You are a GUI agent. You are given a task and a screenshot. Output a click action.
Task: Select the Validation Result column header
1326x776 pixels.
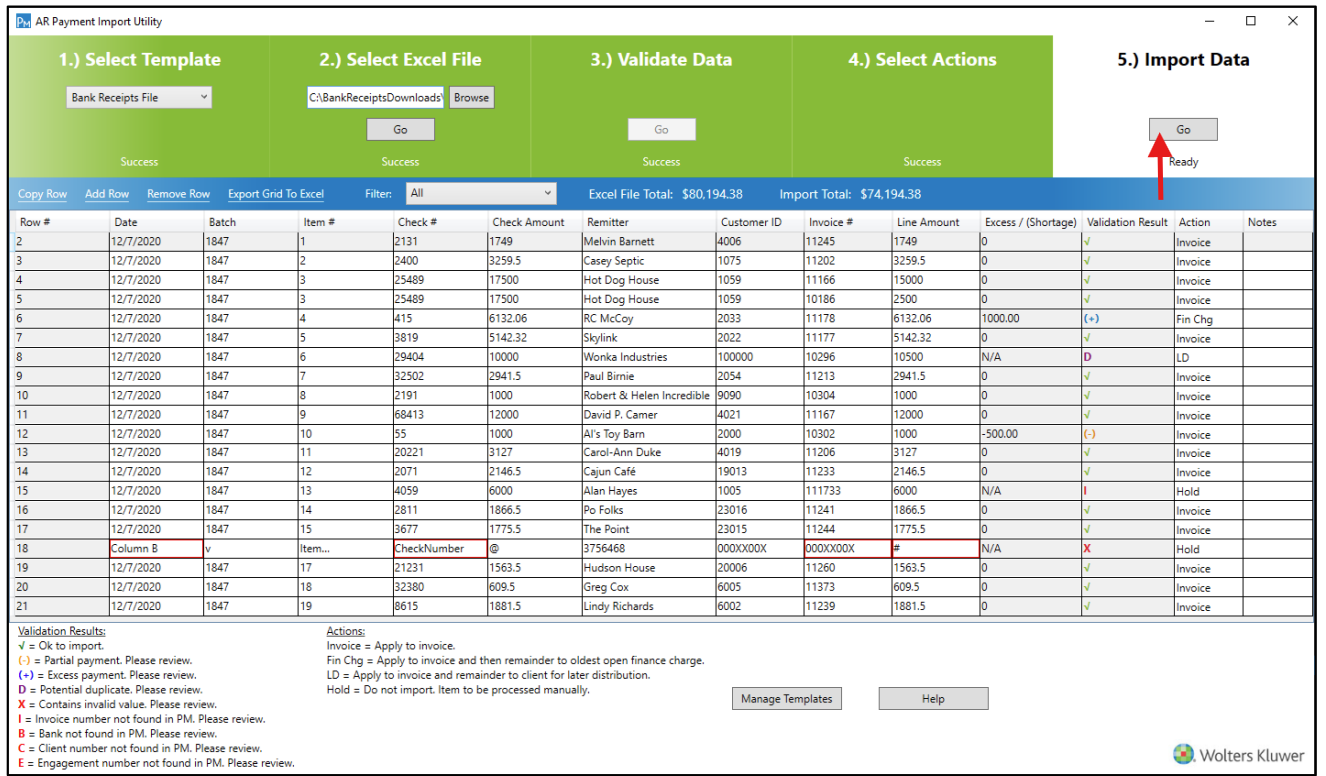[x=1127, y=222]
